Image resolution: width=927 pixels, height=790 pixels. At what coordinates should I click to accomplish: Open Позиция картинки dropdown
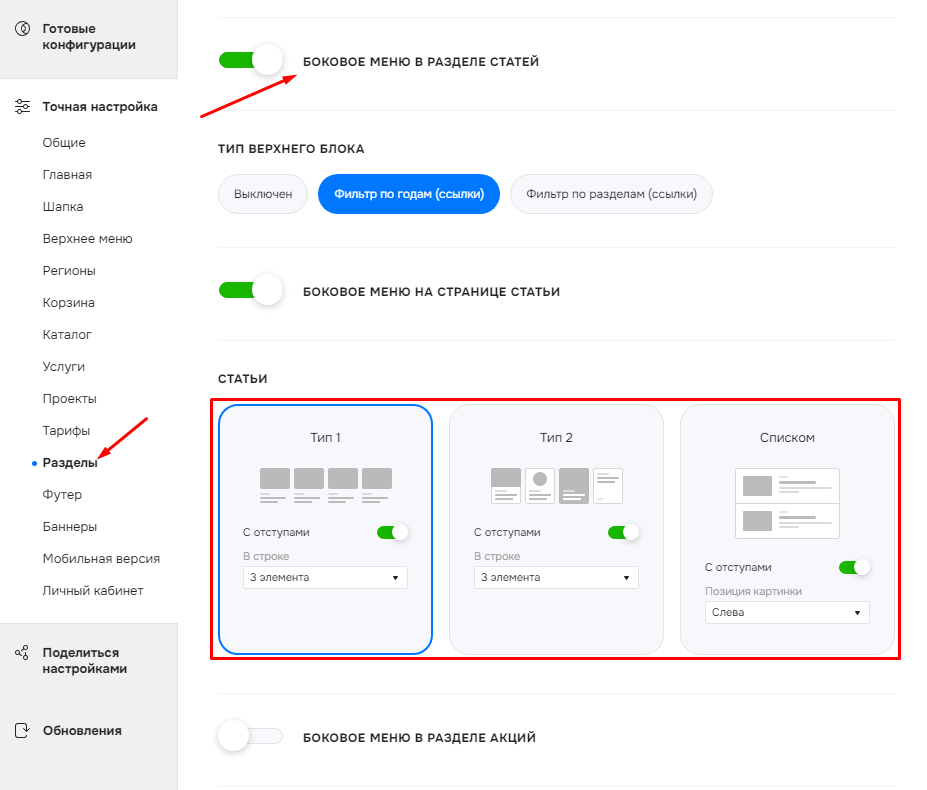[787, 612]
